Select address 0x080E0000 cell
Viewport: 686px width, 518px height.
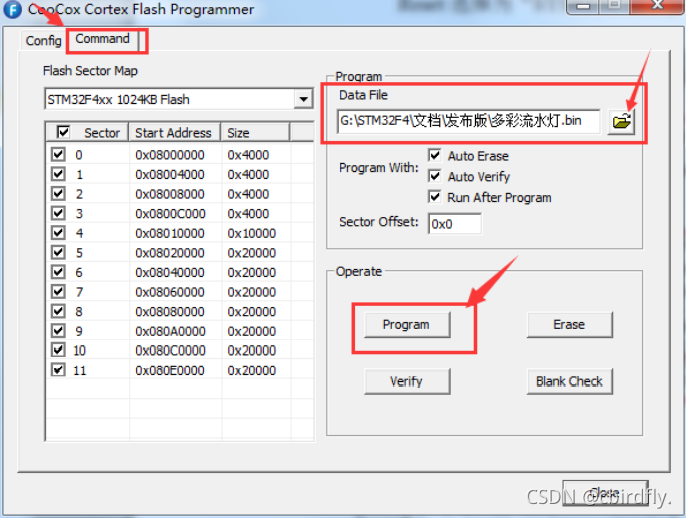click(x=170, y=371)
